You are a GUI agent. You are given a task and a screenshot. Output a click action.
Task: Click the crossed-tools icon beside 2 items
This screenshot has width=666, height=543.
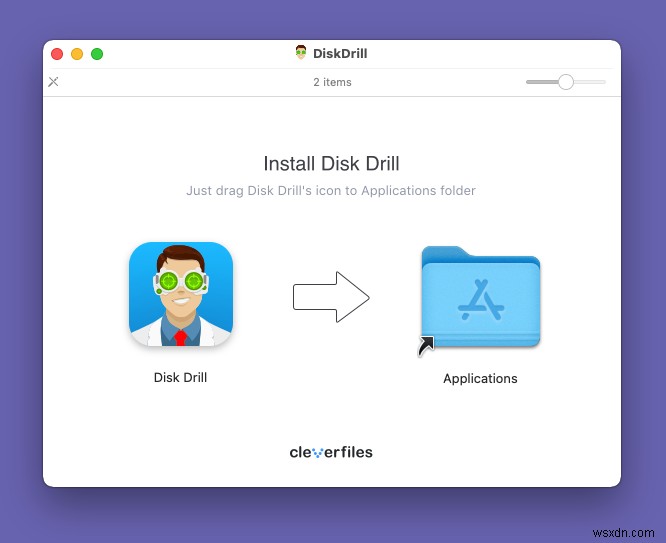(x=54, y=82)
